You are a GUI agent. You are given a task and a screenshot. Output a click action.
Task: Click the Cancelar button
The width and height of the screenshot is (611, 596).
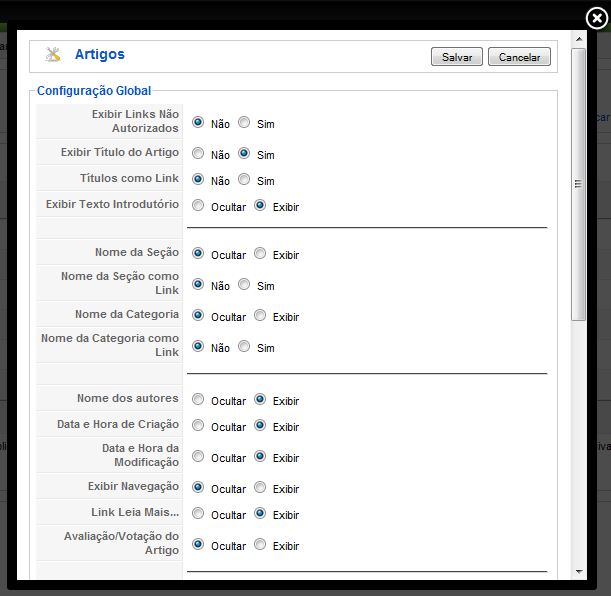519,57
